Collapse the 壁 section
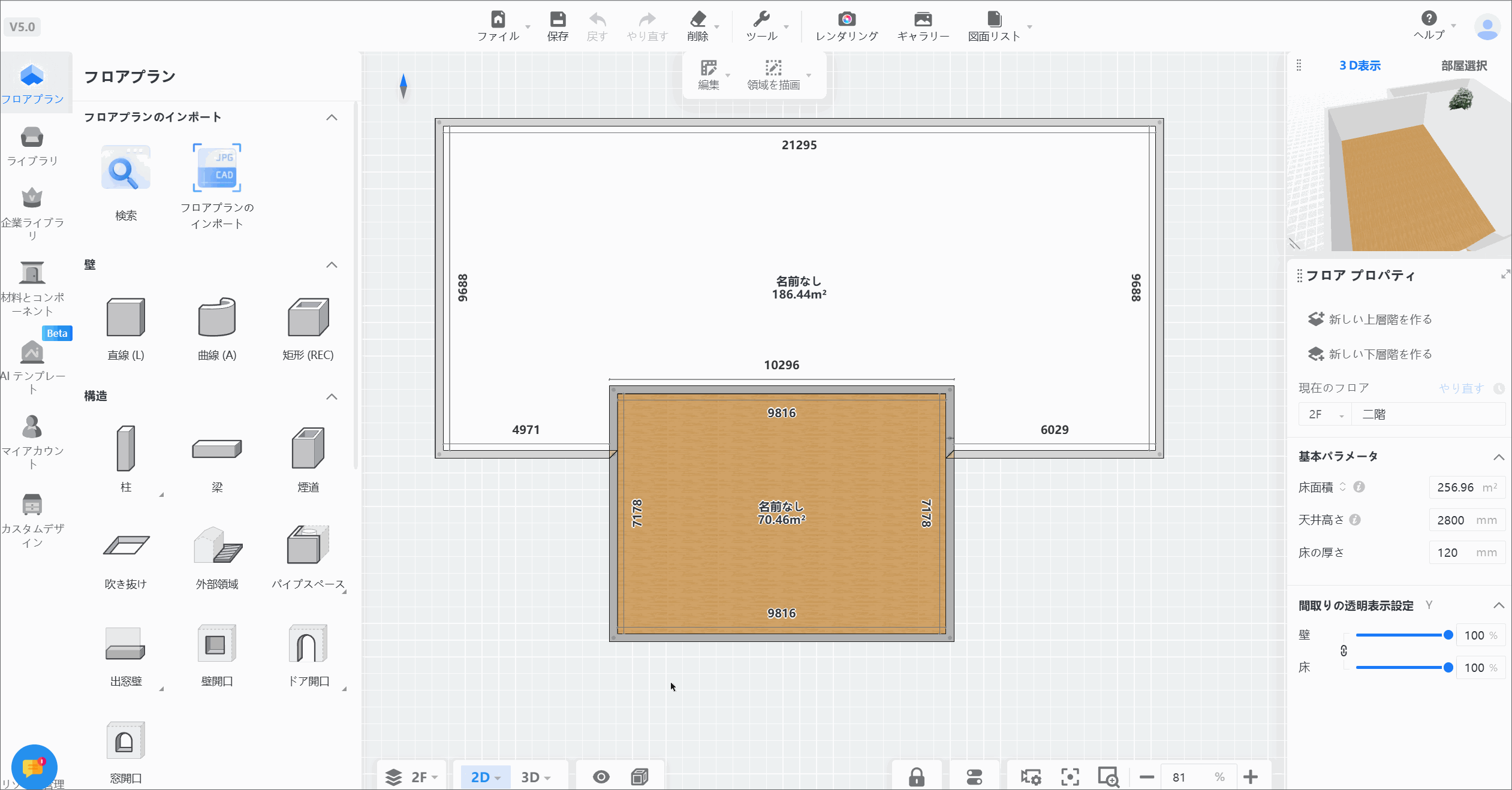Image resolution: width=1512 pixels, height=790 pixels. [332, 265]
